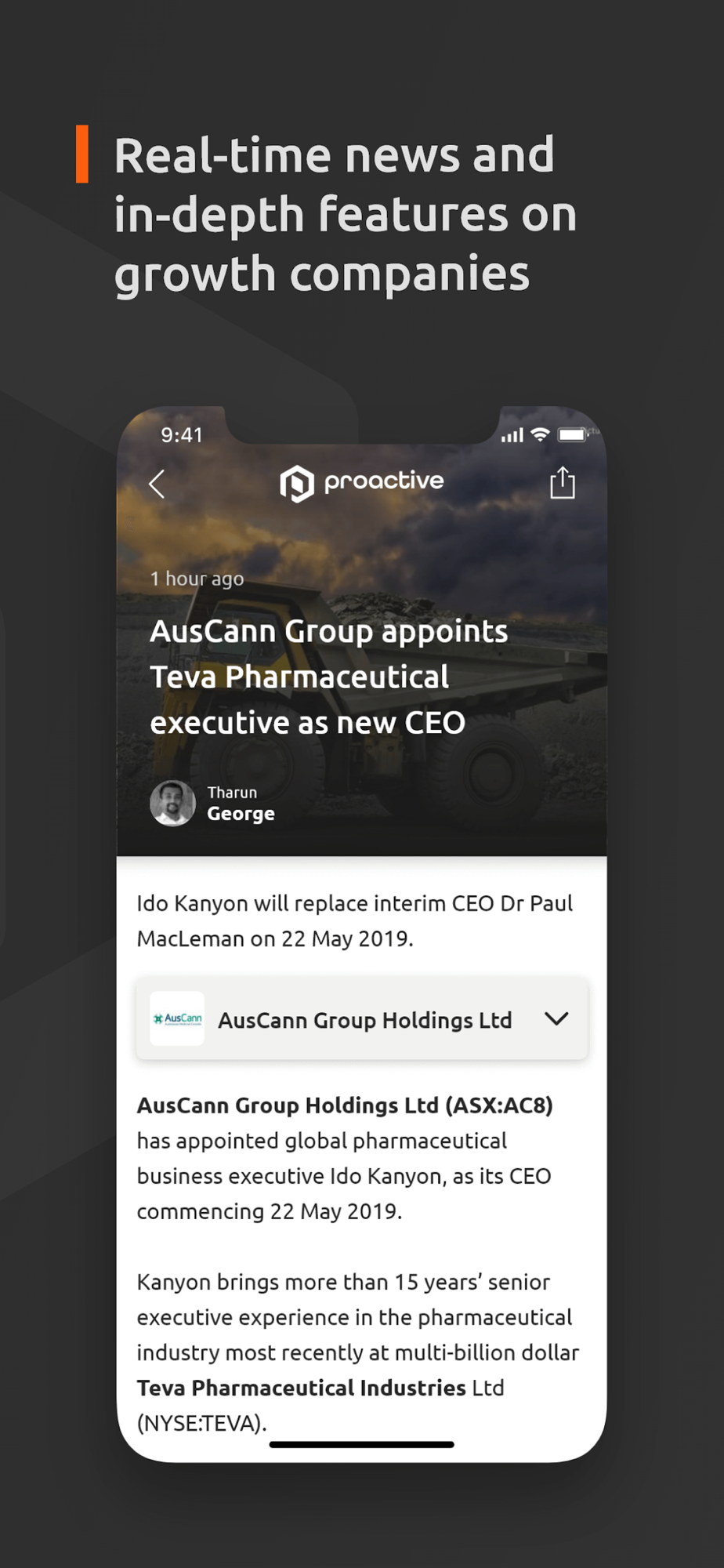Tap the Proactive hexagon logo
Viewport: 724px width, 1568px height.
coord(297,483)
